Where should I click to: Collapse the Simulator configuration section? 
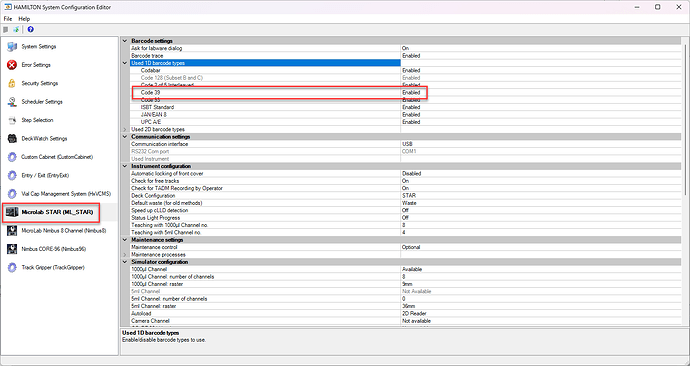coord(125,262)
